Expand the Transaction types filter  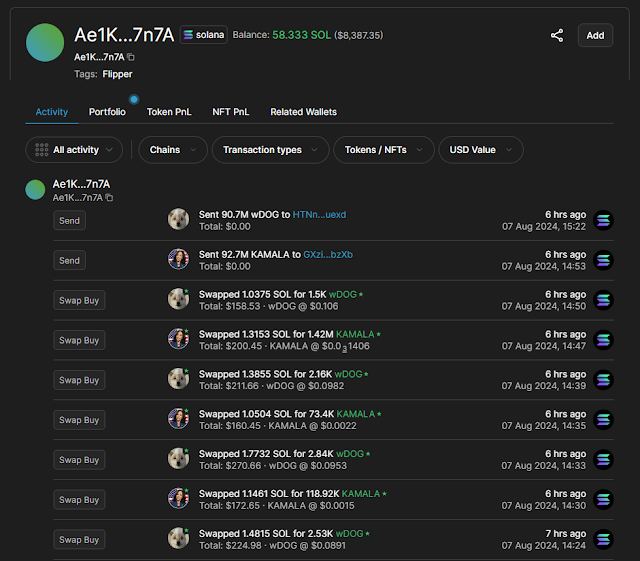pos(270,150)
